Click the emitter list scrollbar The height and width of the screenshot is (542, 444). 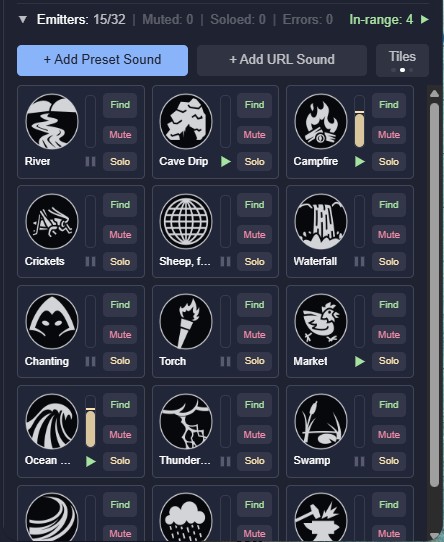click(x=434, y=294)
